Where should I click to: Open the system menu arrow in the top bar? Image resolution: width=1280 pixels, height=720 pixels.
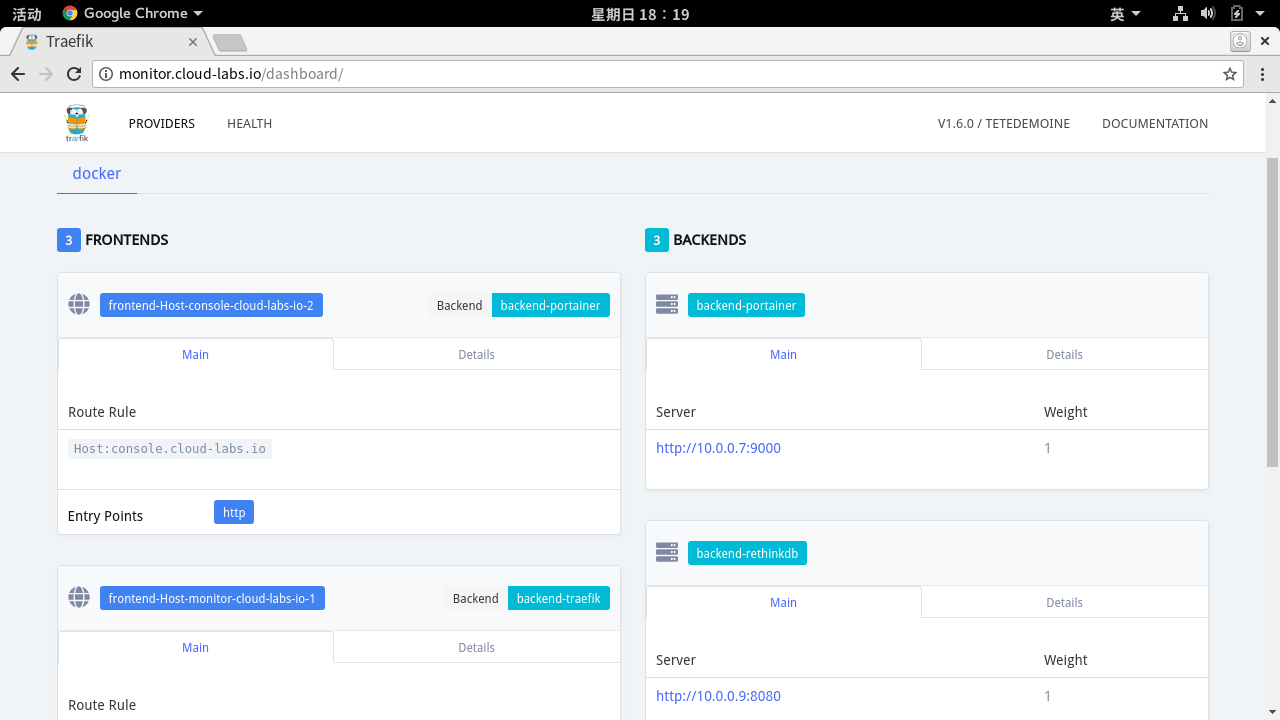(x=1262, y=14)
